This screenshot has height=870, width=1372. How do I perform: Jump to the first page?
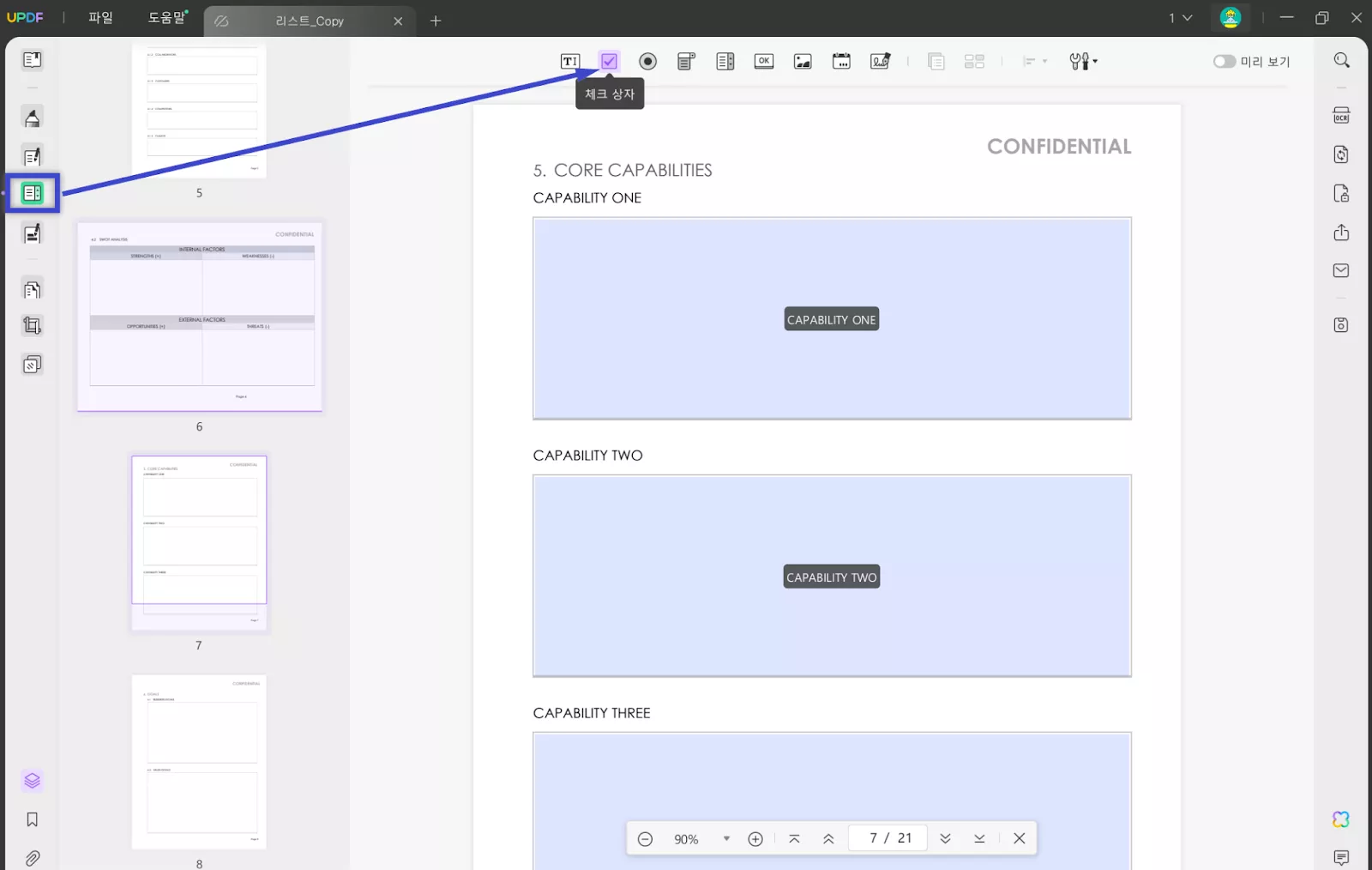tap(794, 839)
